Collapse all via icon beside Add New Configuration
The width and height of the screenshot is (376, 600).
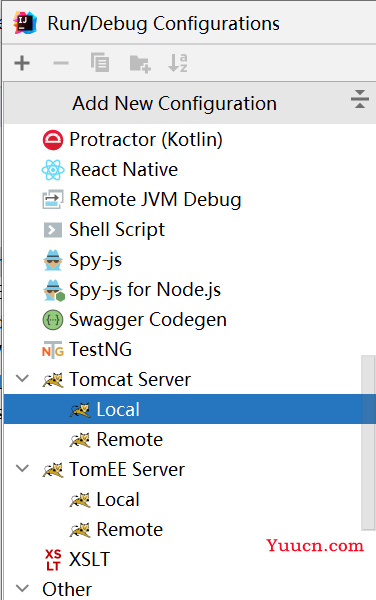[x=360, y=99]
